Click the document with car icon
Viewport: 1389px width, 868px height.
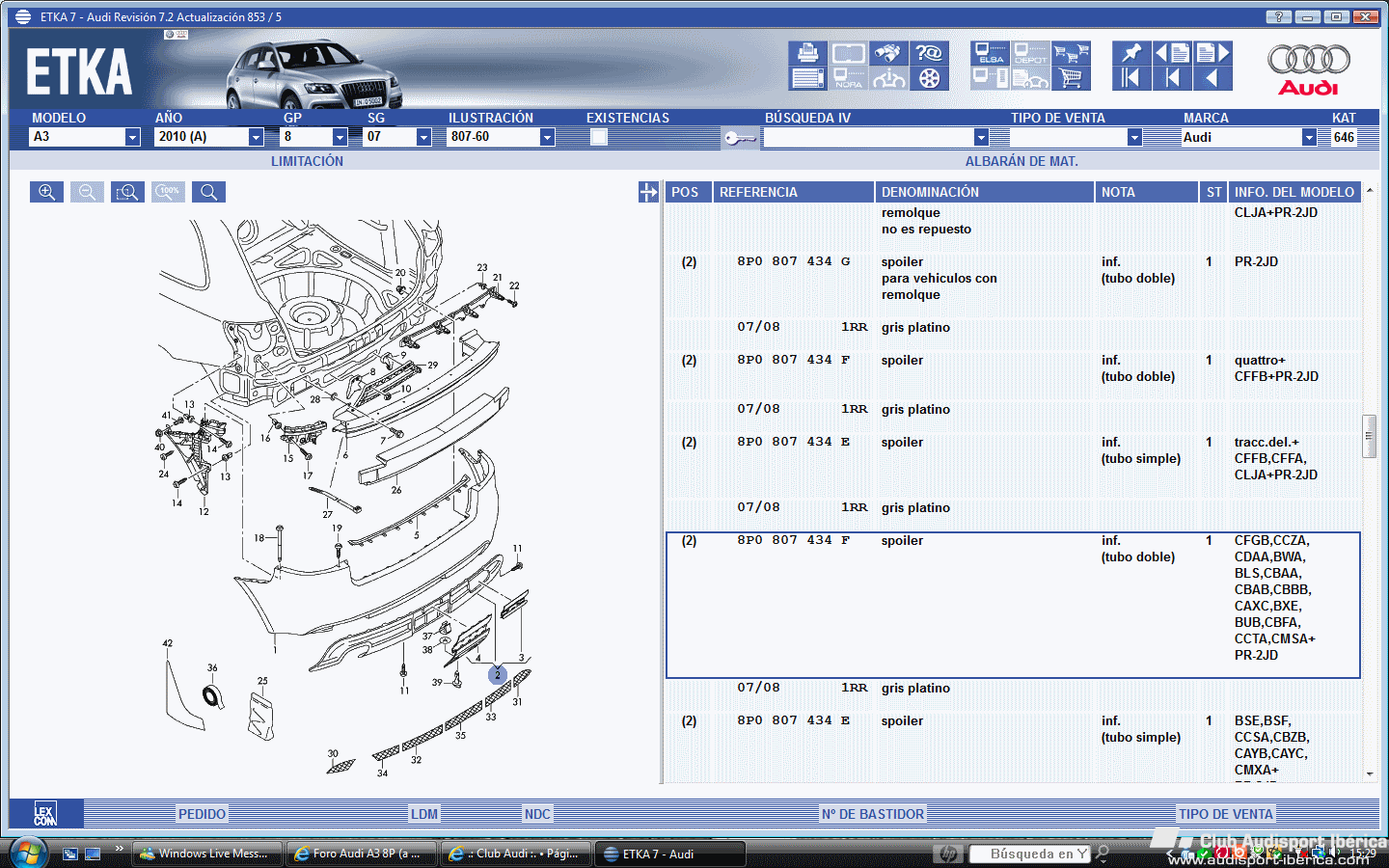(x=1030, y=78)
